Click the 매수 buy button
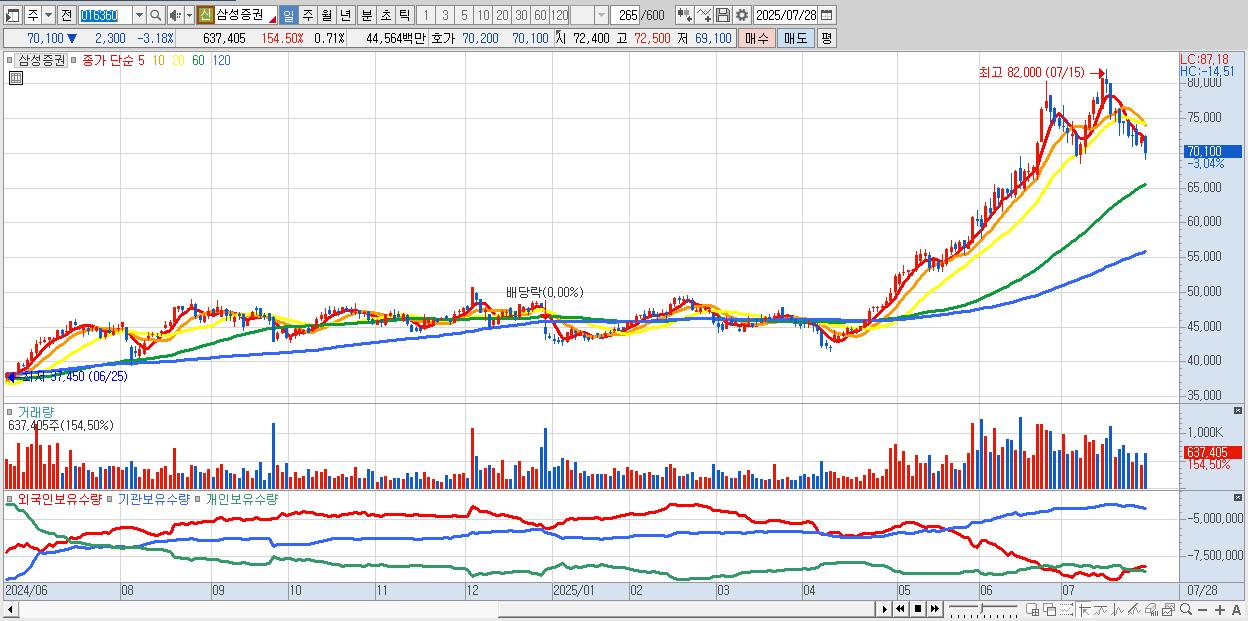Image resolution: width=1248 pixels, height=621 pixels. click(756, 38)
